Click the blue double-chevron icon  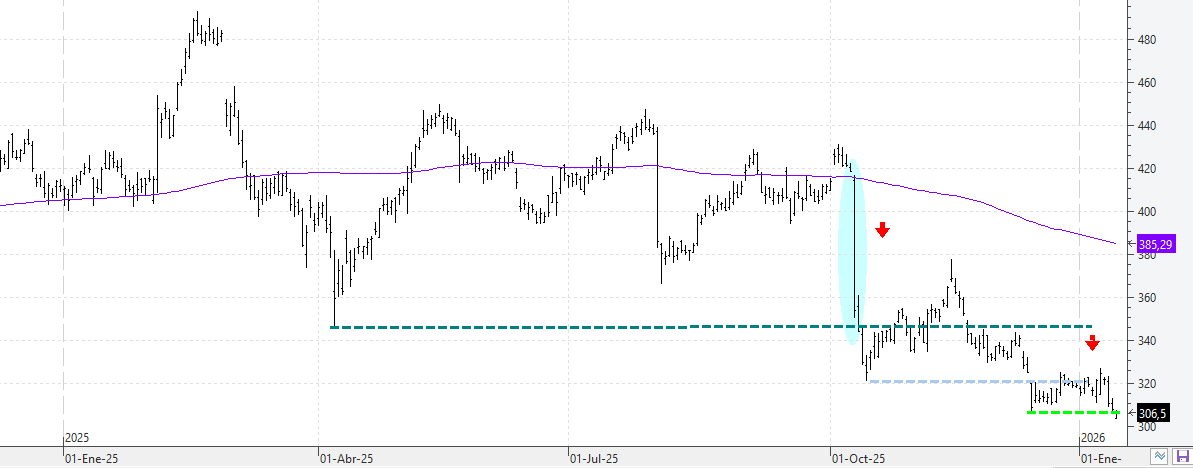[1160, 456]
